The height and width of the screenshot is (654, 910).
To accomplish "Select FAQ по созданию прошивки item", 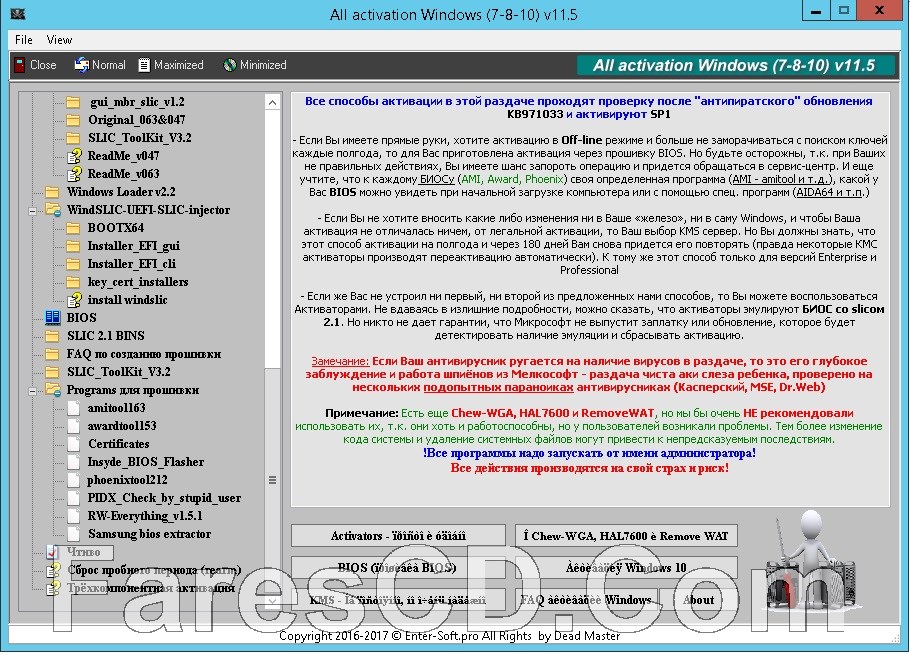I will click(143, 354).
